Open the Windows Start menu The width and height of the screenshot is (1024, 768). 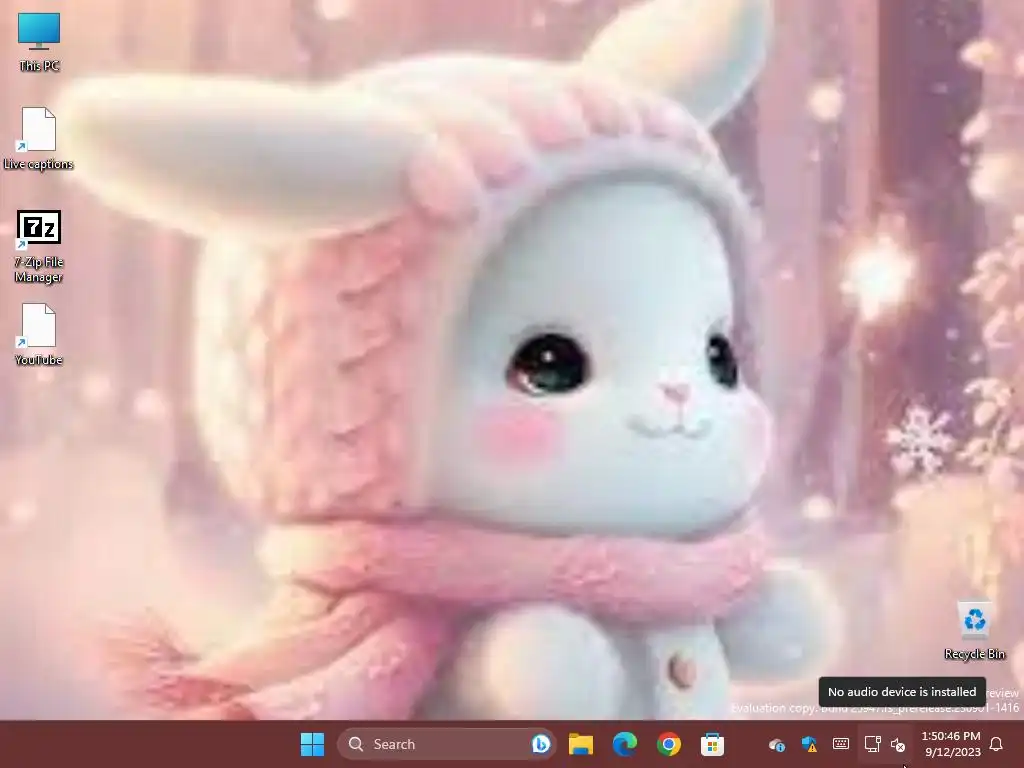(312, 744)
